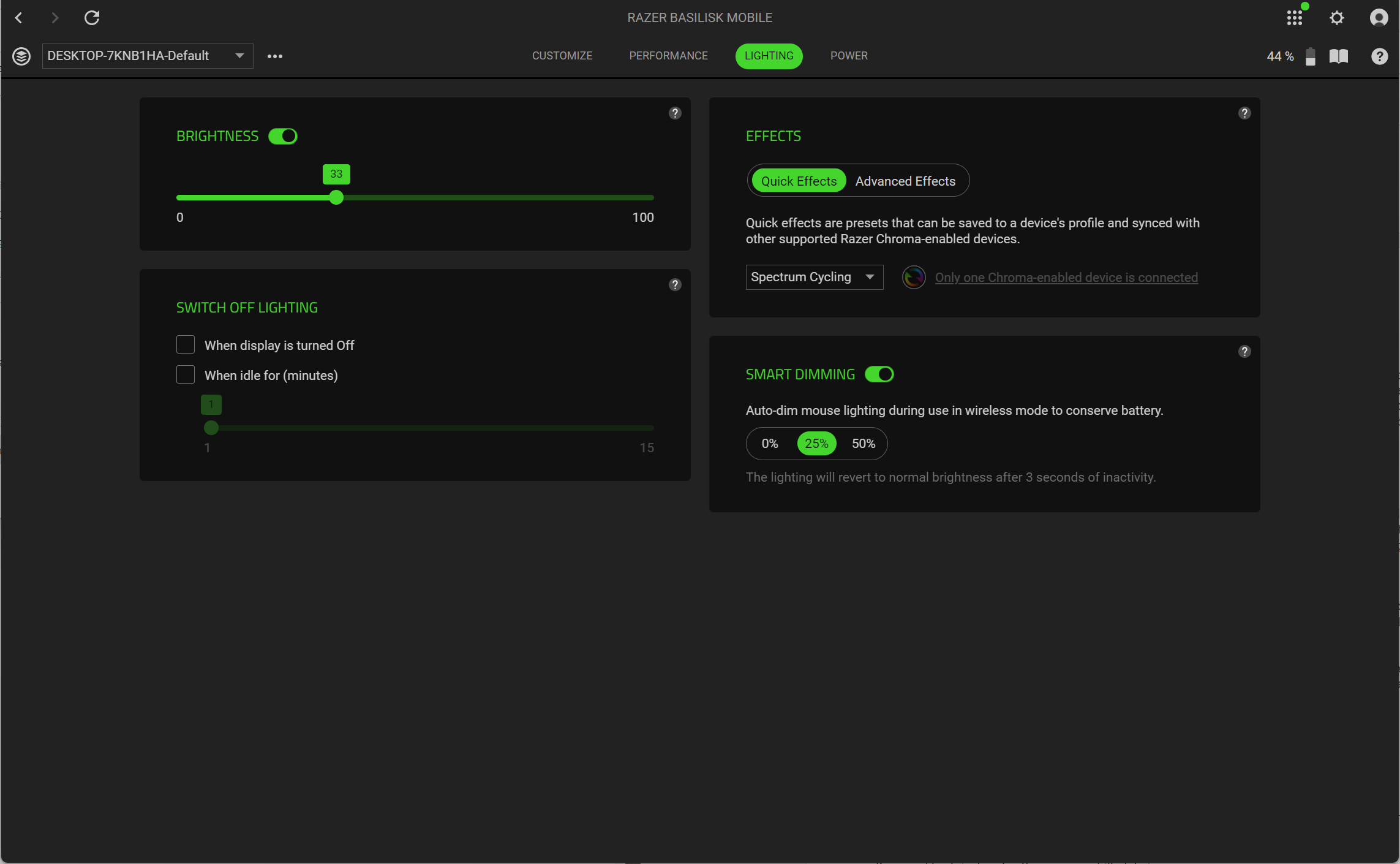This screenshot has width=1400, height=864.
Task: Open 'Only one Chroma-enabled device is connected' link
Action: [1066, 278]
